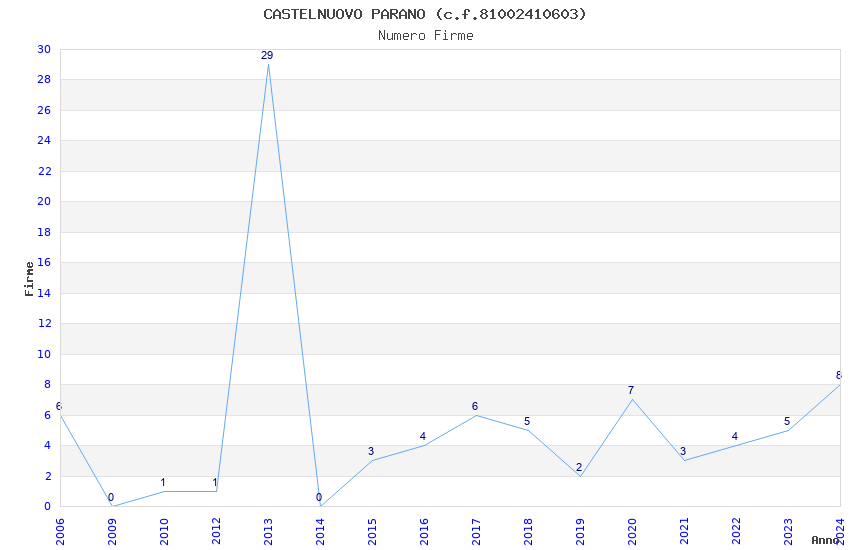Screen dimensions: 850x550
Task: Select the data label 1 for year 2012
Action: [215, 482]
